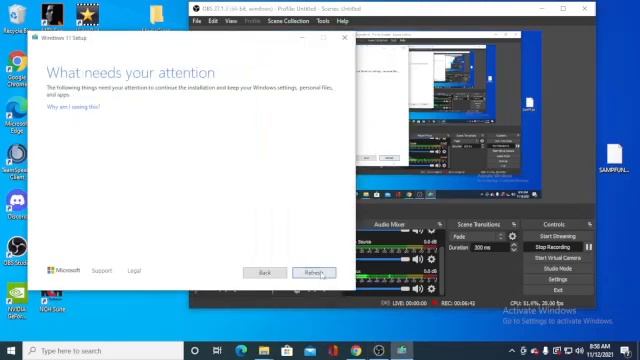
Task: Switch to OBS in the taskbar
Action: (x=379, y=351)
